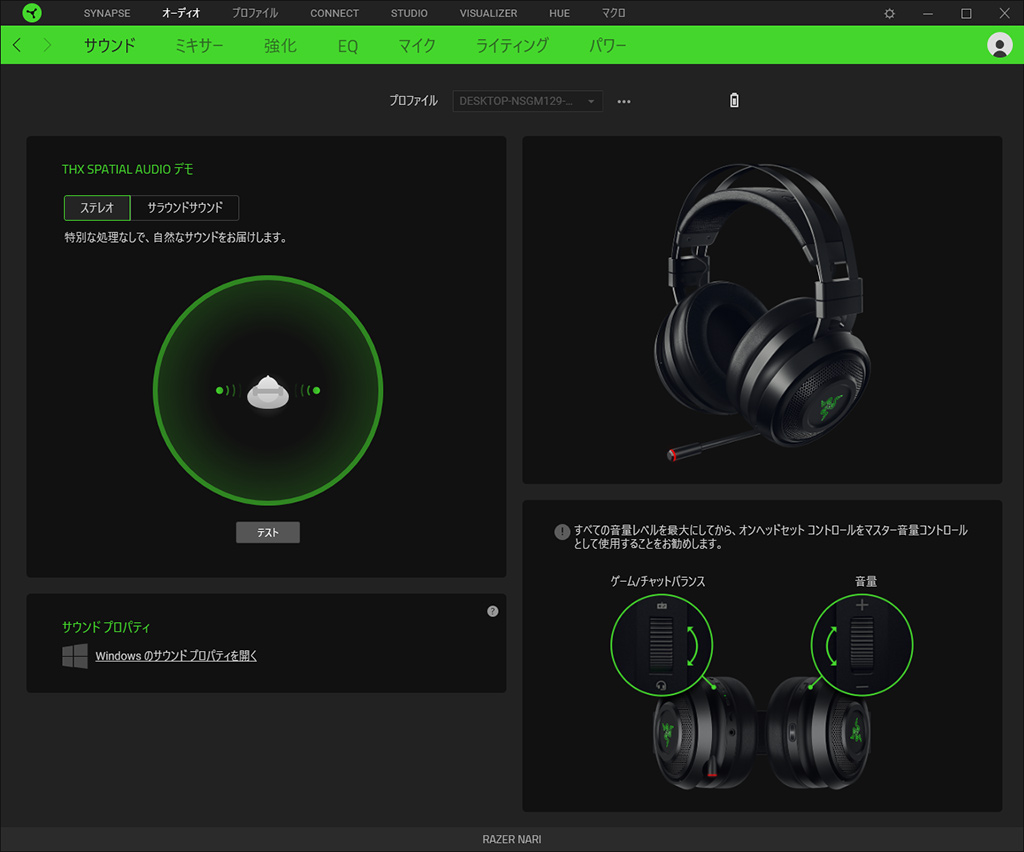Switch to マイク tab

(417, 45)
